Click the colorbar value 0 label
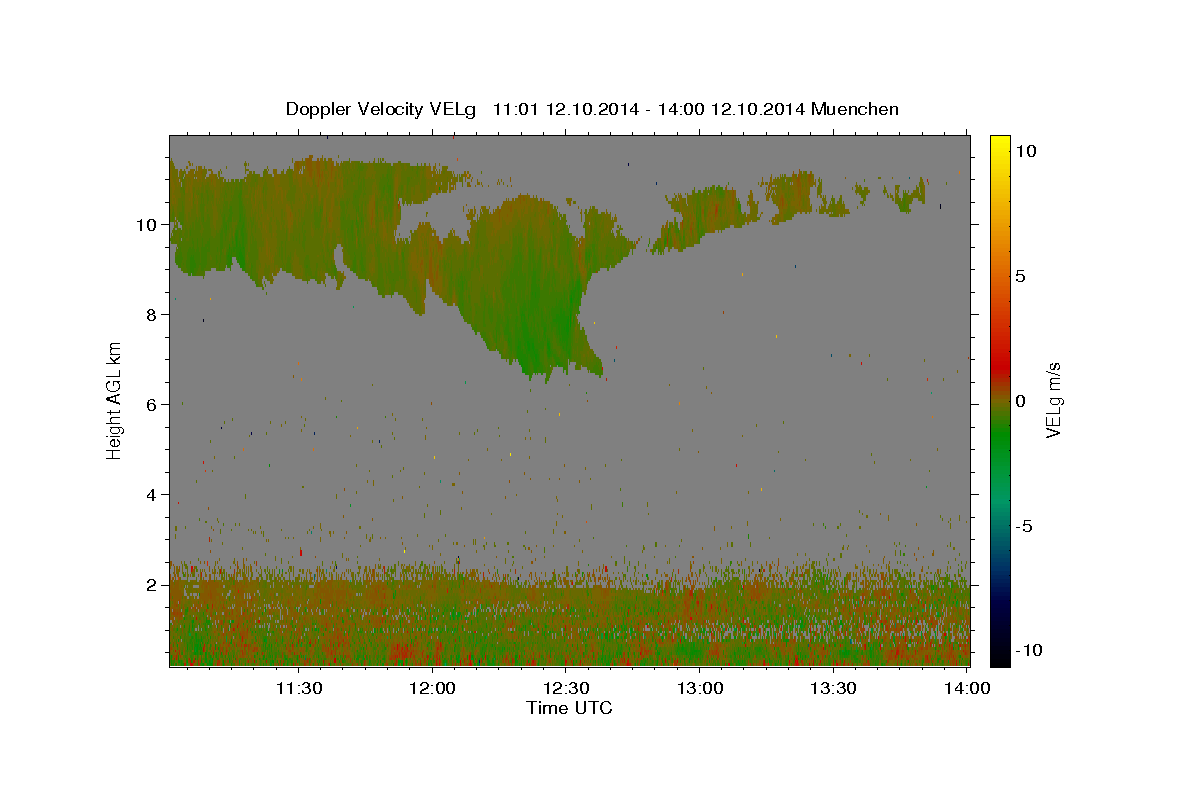 click(x=1020, y=401)
